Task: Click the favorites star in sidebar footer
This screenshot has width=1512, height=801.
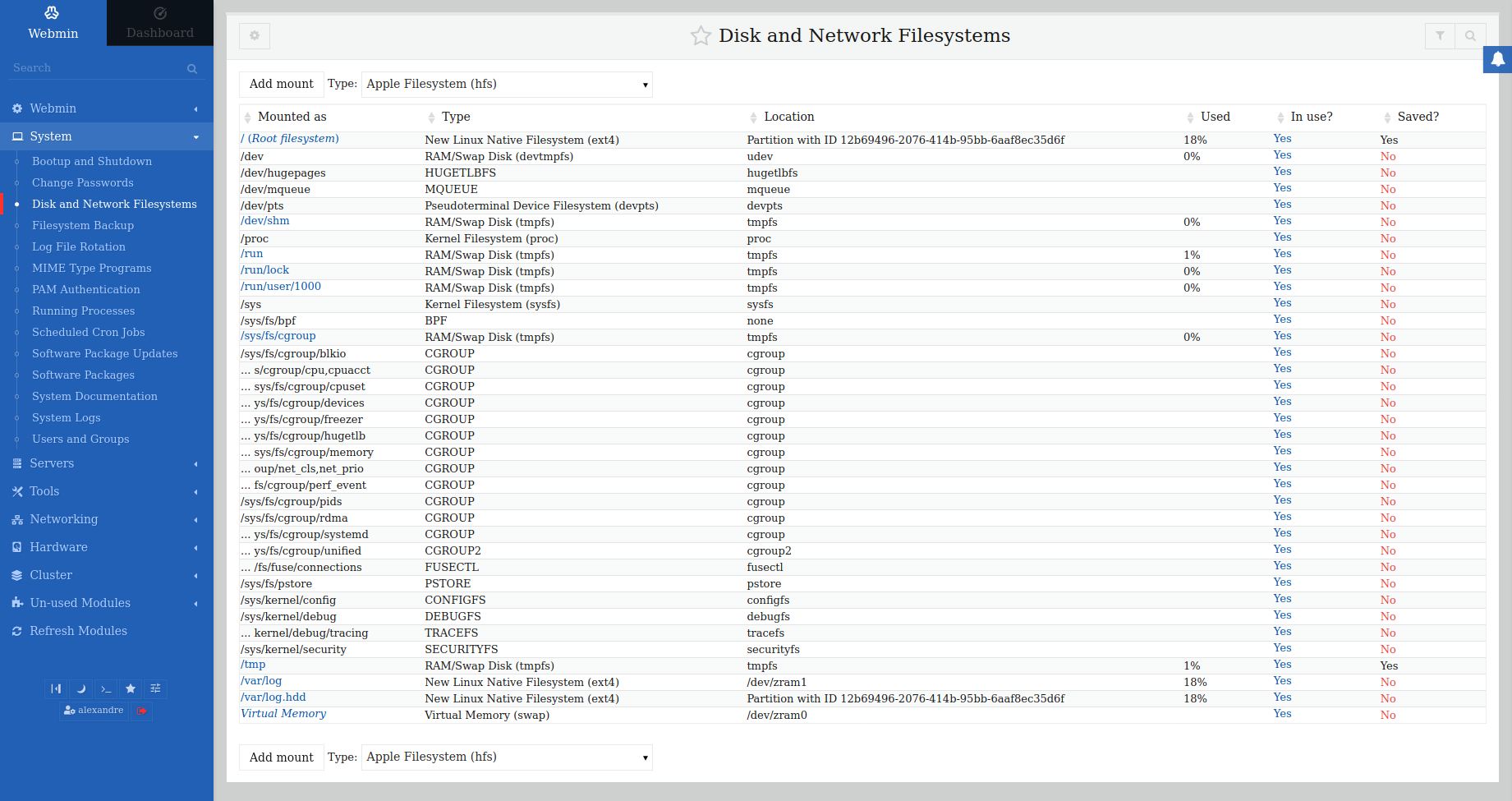Action: point(131,688)
